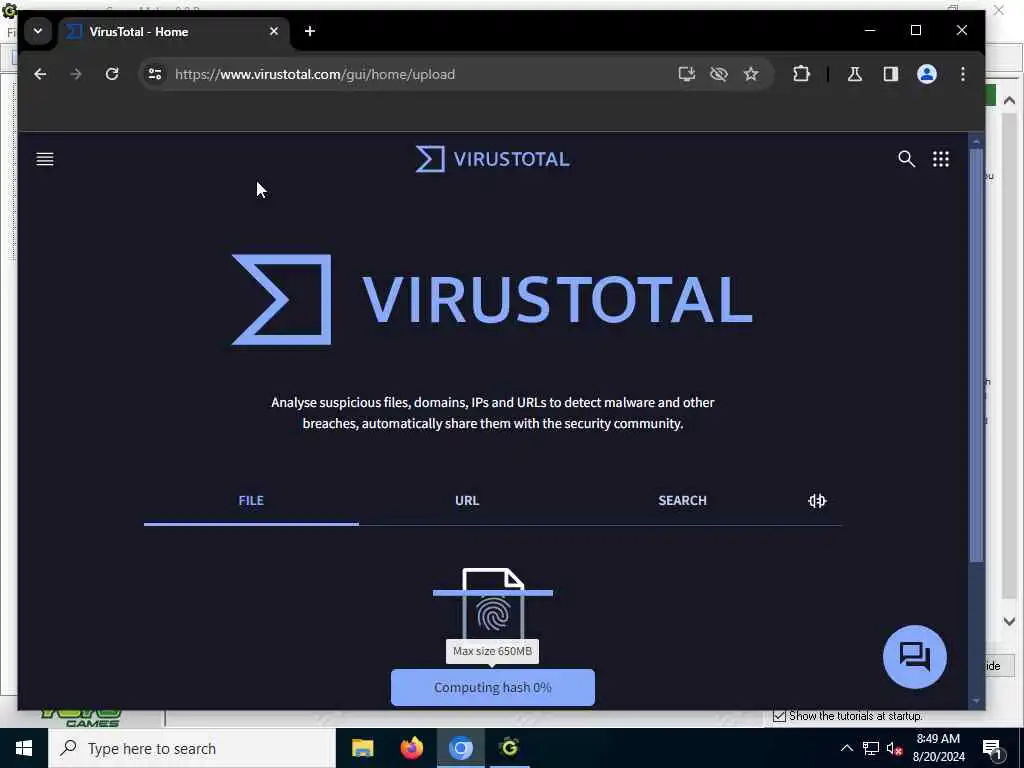Toggle Chrome side panel
This screenshot has width=1024, height=768.
point(891,74)
